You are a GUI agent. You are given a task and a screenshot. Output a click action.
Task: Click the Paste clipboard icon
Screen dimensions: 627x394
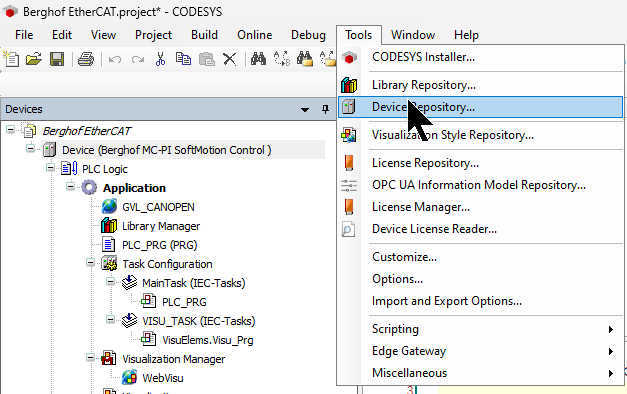coord(207,59)
